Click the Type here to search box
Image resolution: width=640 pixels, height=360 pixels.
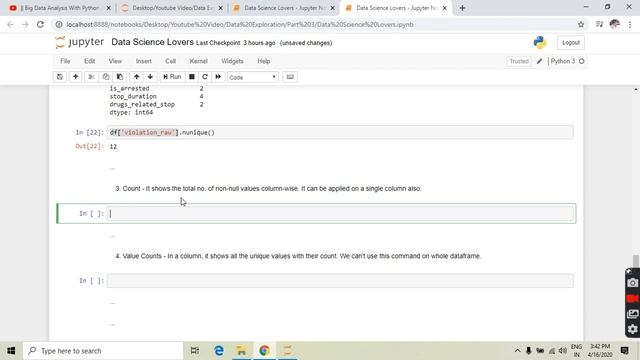pos(103,351)
